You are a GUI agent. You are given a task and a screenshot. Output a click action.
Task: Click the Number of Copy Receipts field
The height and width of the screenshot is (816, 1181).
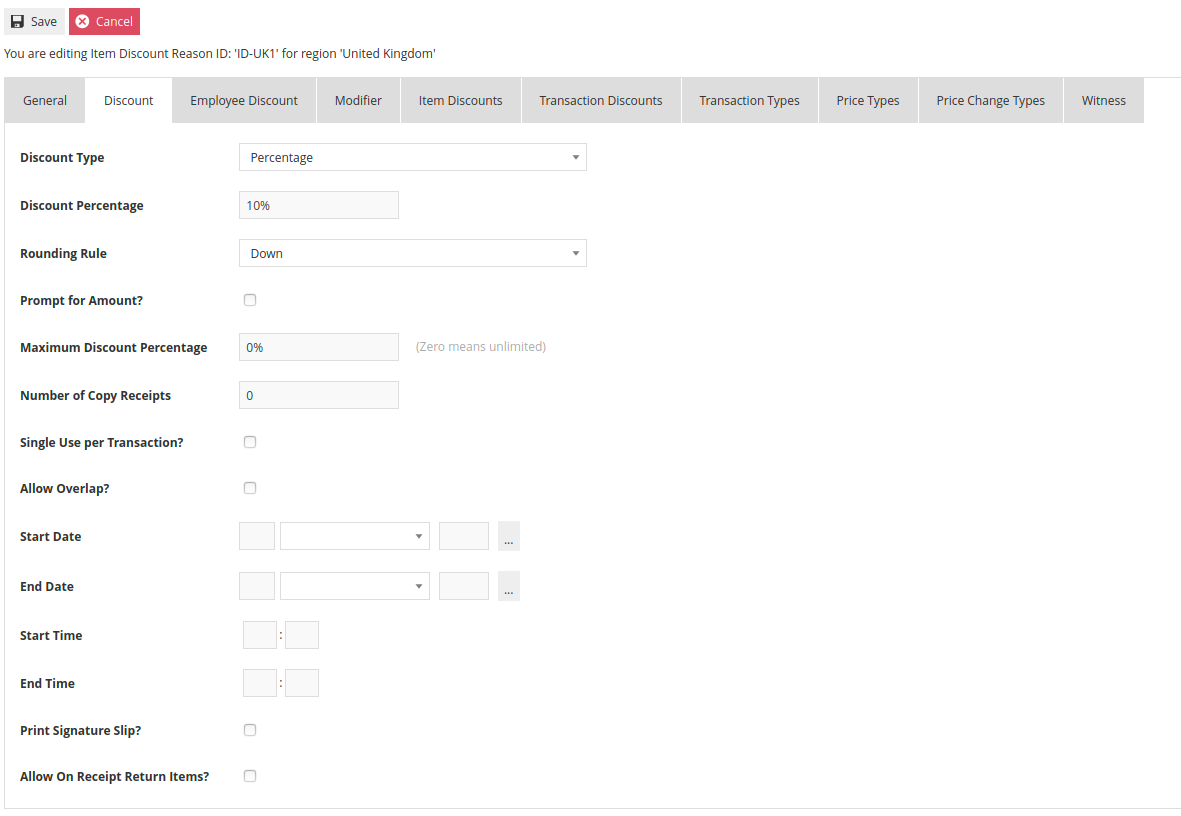point(319,396)
